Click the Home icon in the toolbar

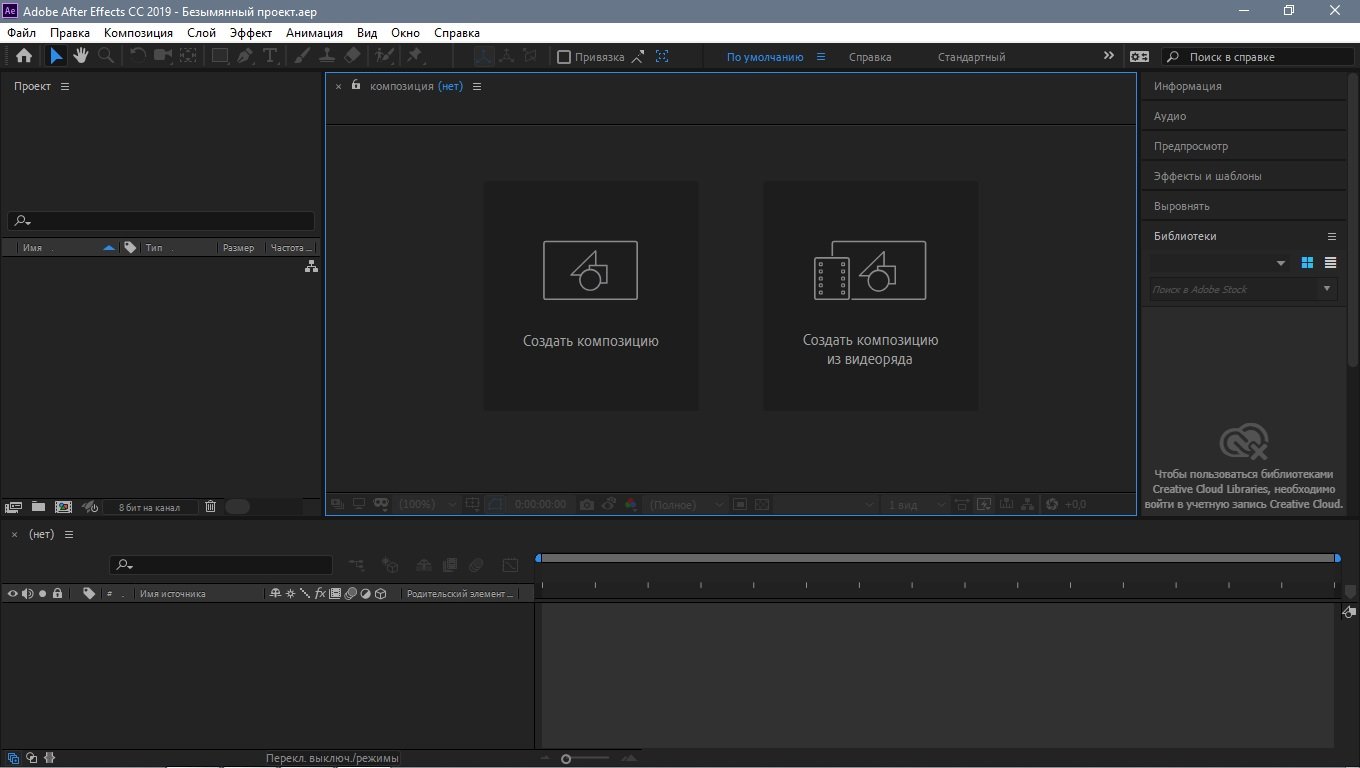tap(24, 56)
